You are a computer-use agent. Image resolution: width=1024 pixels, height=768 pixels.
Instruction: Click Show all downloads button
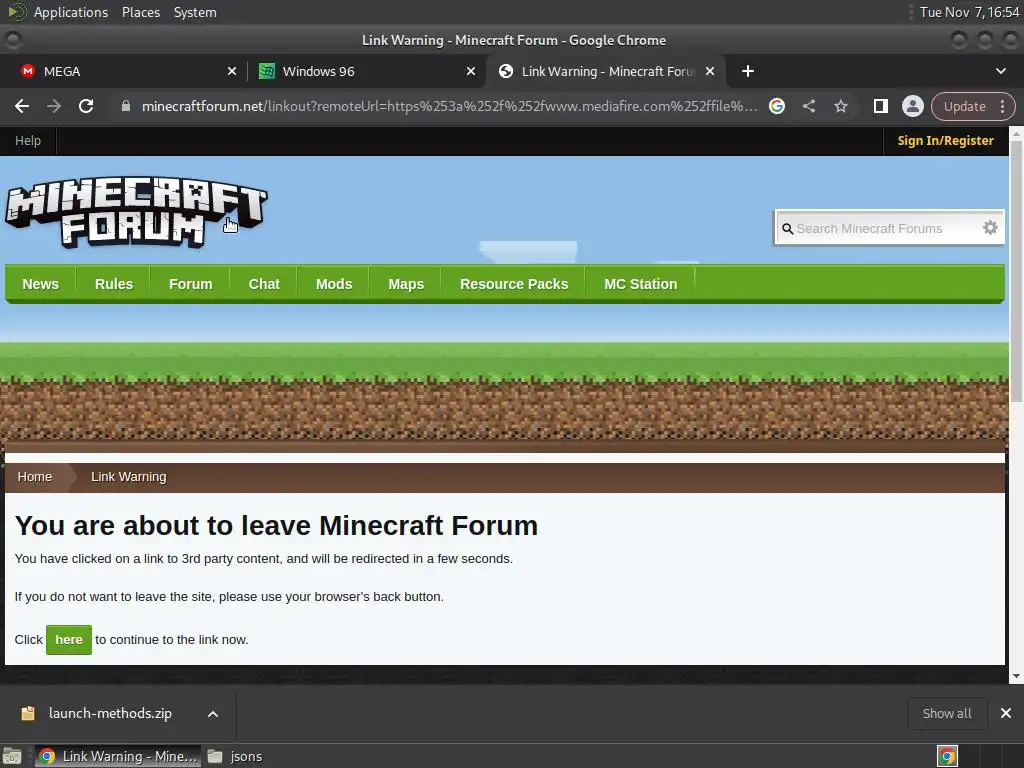(946, 713)
